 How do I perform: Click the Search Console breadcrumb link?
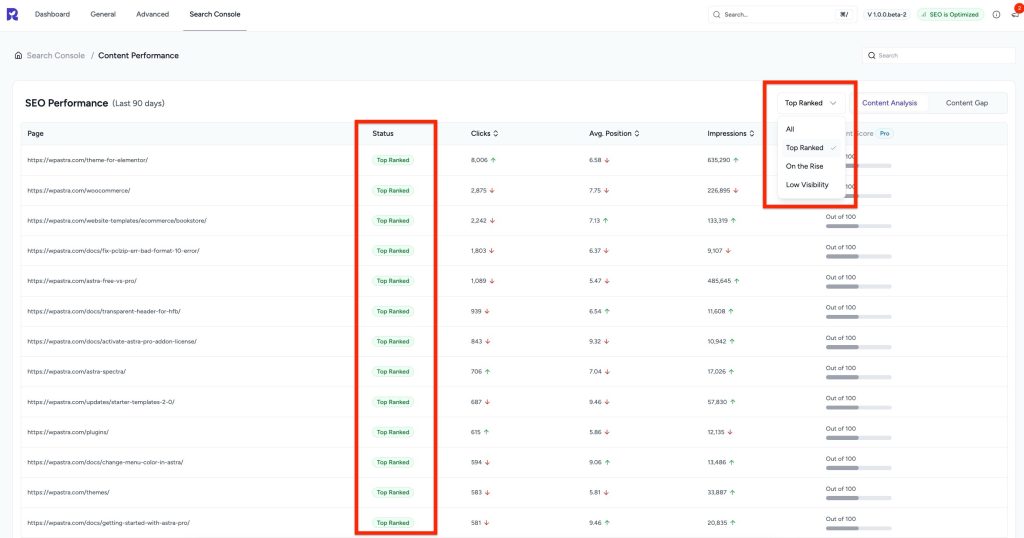pos(56,55)
